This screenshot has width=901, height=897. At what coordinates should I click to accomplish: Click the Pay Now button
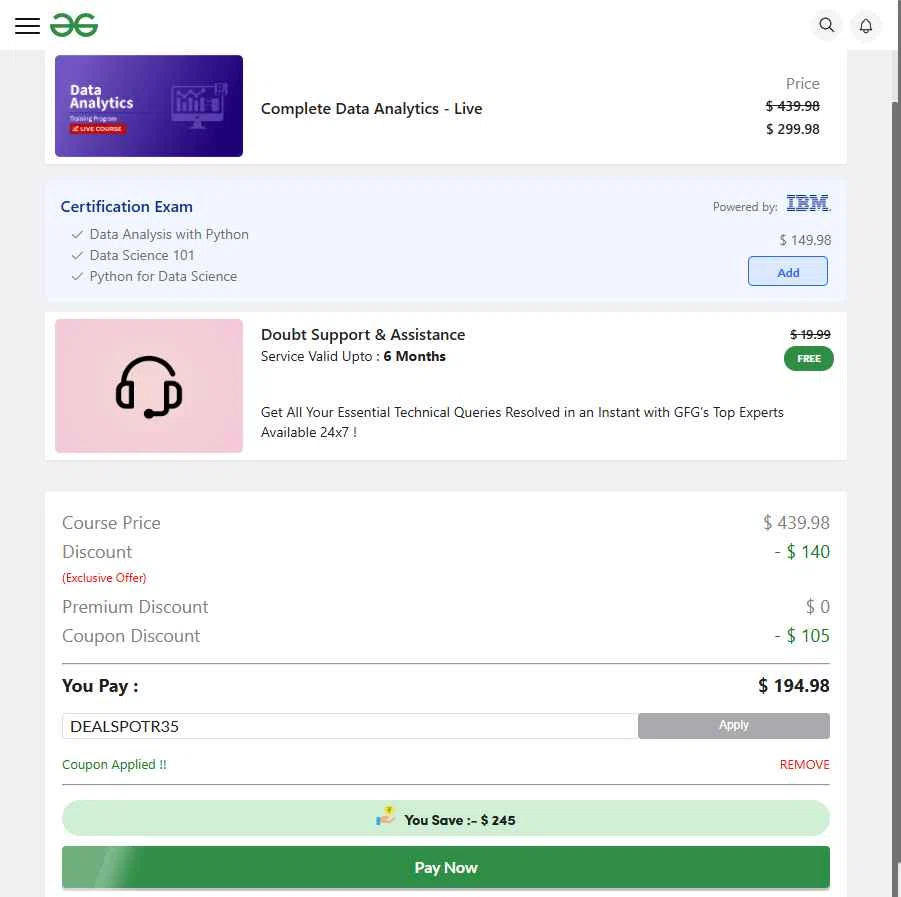pyautogui.click(x=445, y=867)
